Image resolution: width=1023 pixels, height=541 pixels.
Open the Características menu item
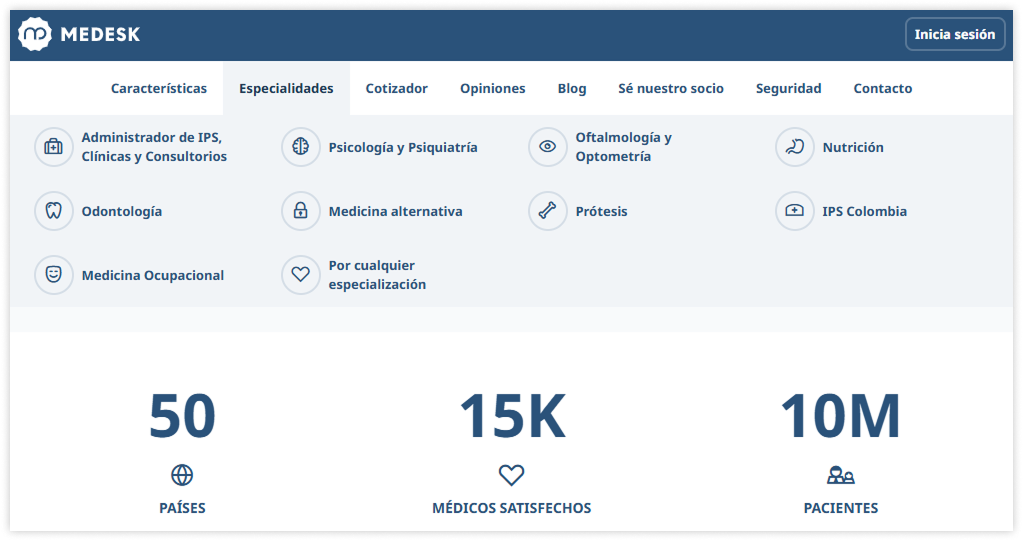click(x=159, y=89)
